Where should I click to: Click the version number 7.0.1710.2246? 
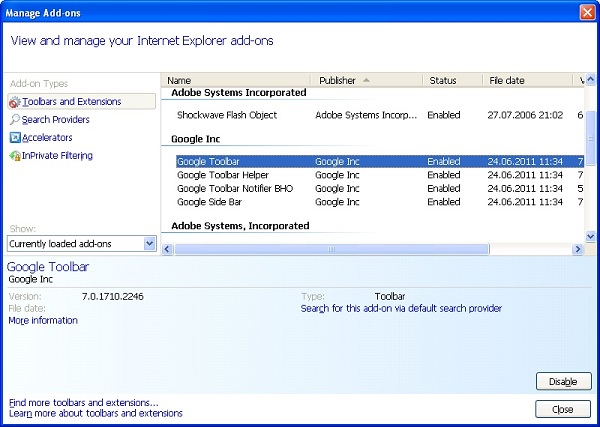coord(112,297)
